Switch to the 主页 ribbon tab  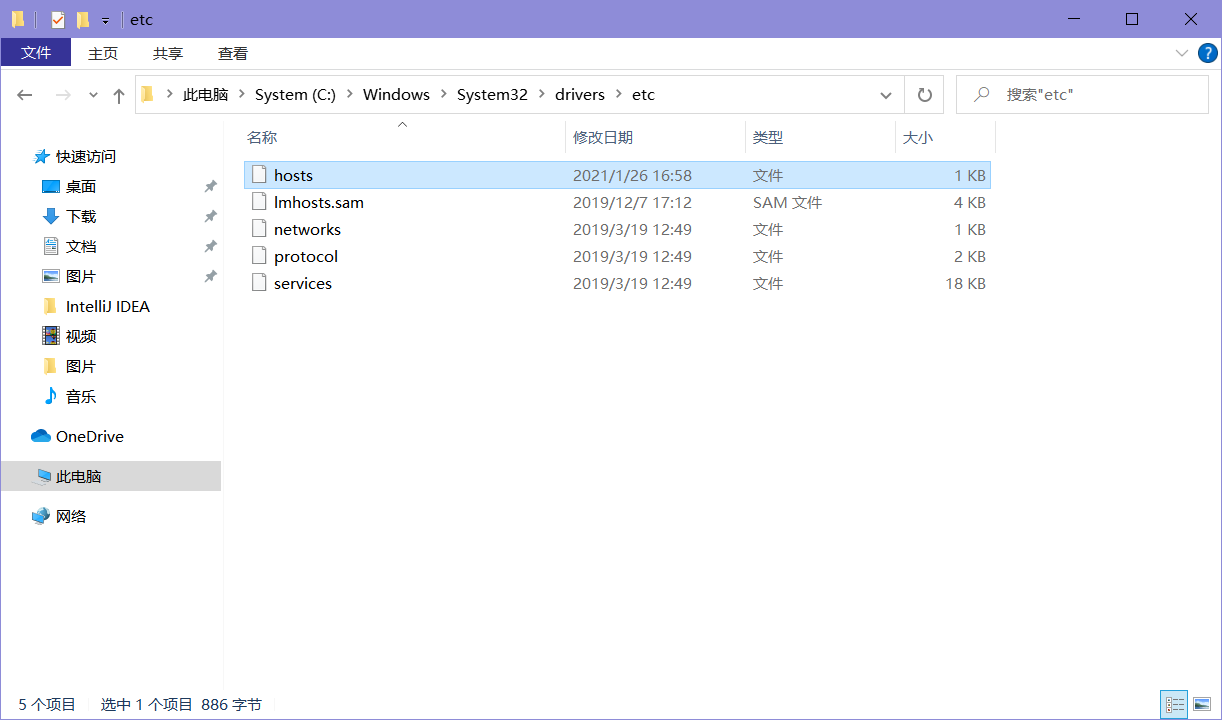tap(103, 53)
